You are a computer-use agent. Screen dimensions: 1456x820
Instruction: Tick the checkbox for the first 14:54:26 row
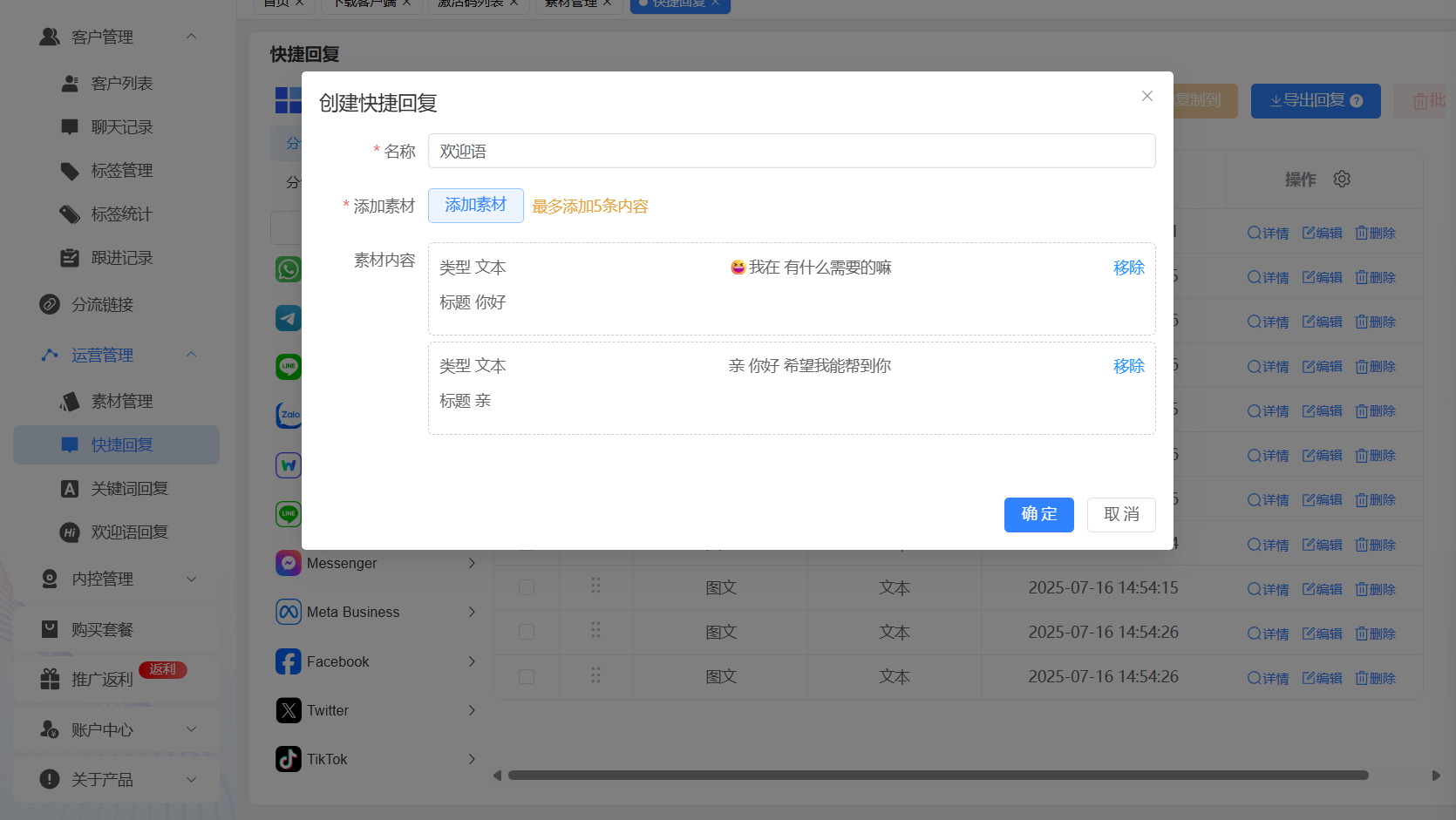[x=527, y=632]
